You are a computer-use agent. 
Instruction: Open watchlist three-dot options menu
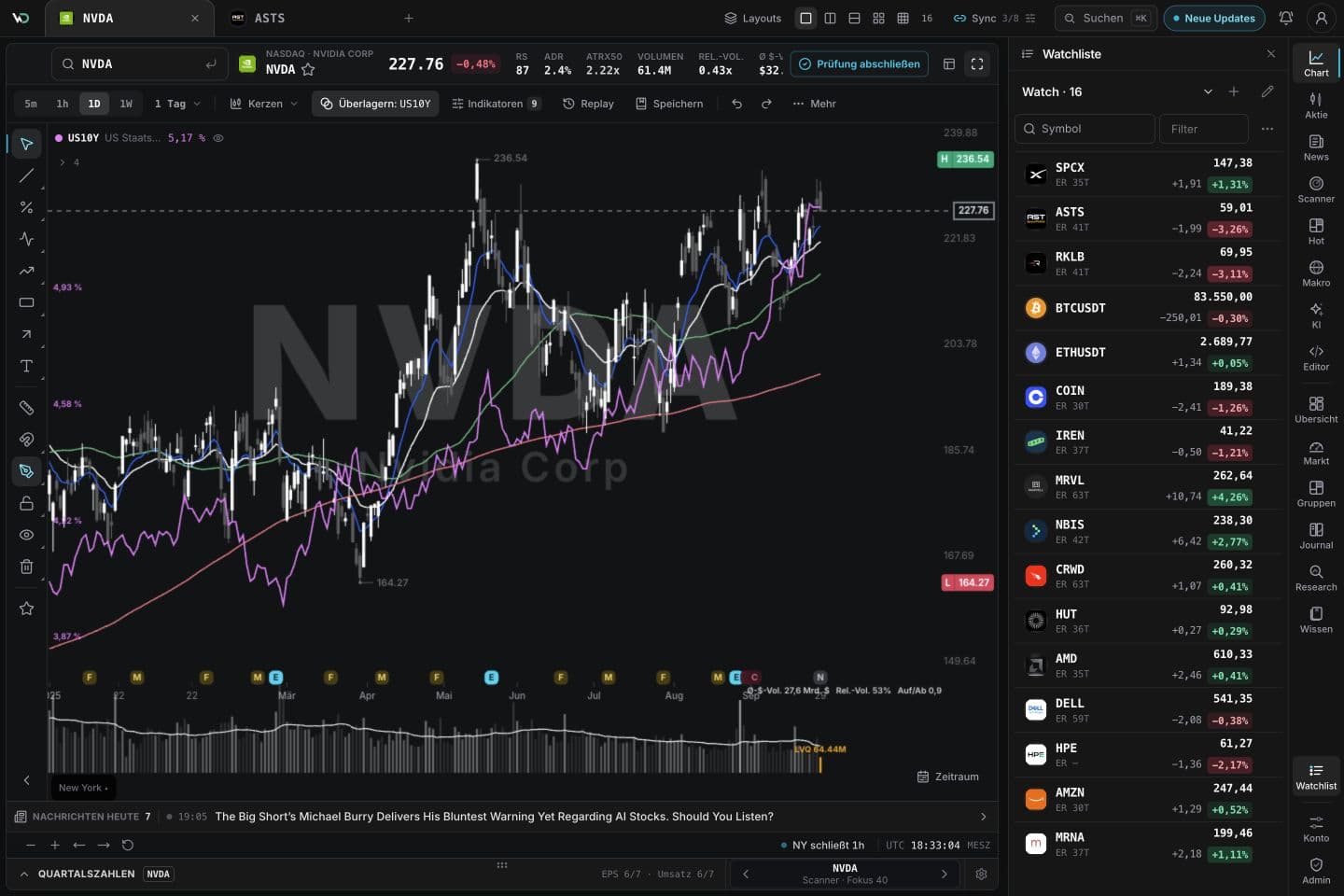pyautogui.click(x=1267, y=129)
